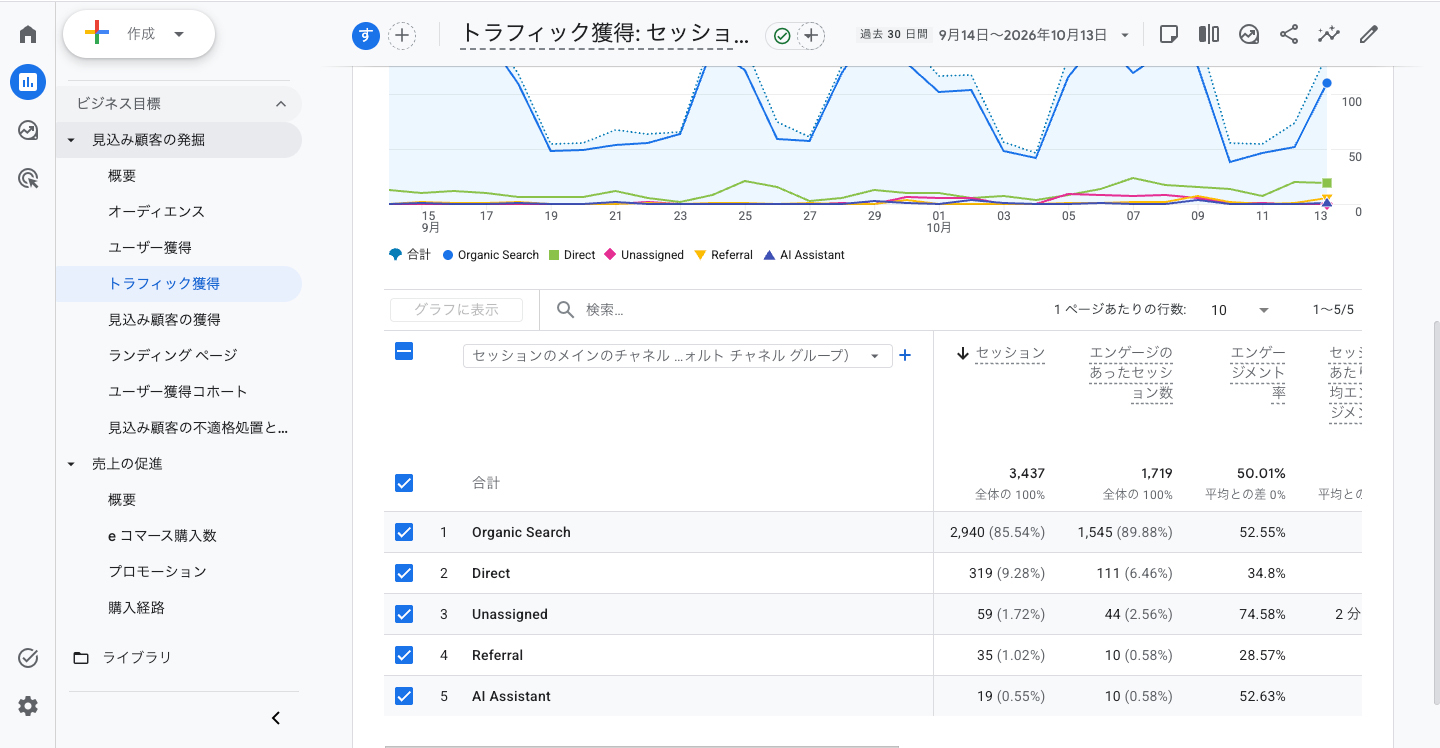Open the 作成 create dropdown
This screenshot has height=748, width=1440.
pos(139,34)
